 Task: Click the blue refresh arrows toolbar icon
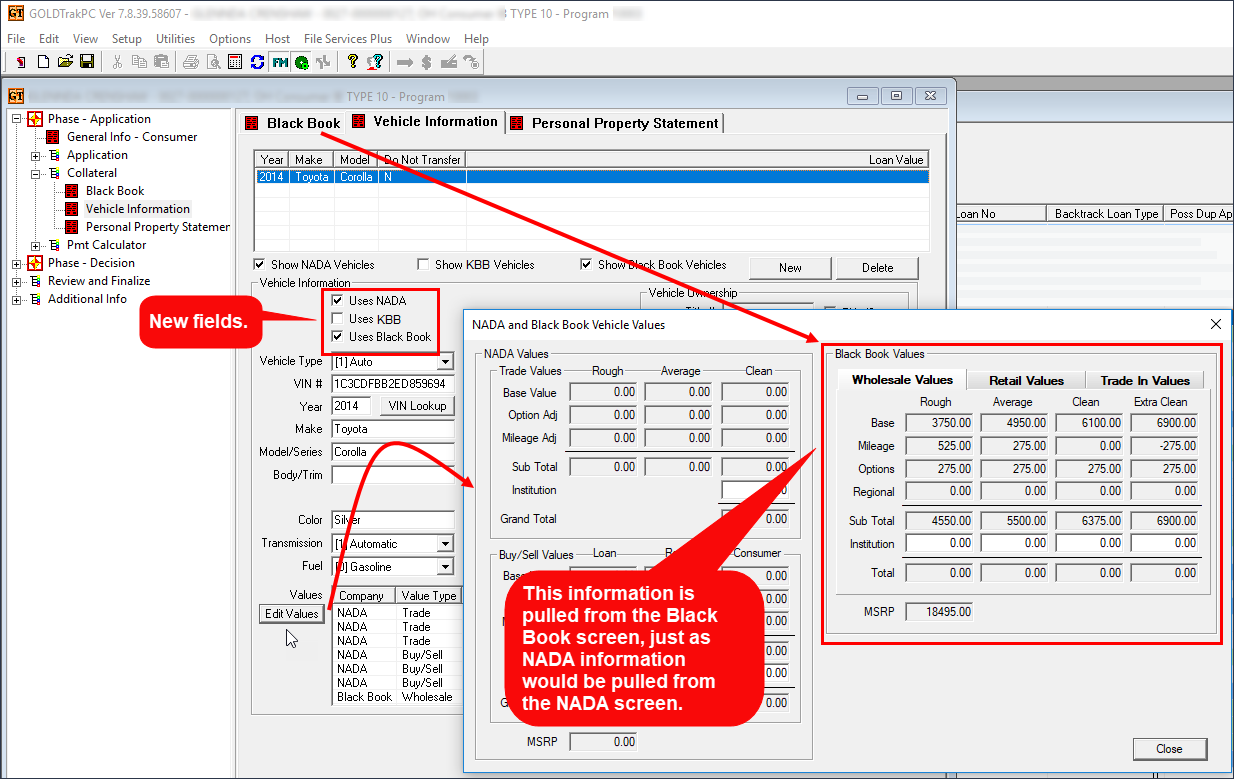[257, 62]
